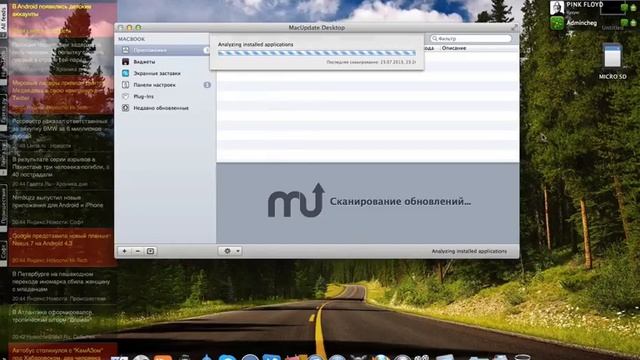Open the gear action dropdown menu
The width and height of the screenshot is (640, 360).
pyautogui.click(x=231, y=251)
